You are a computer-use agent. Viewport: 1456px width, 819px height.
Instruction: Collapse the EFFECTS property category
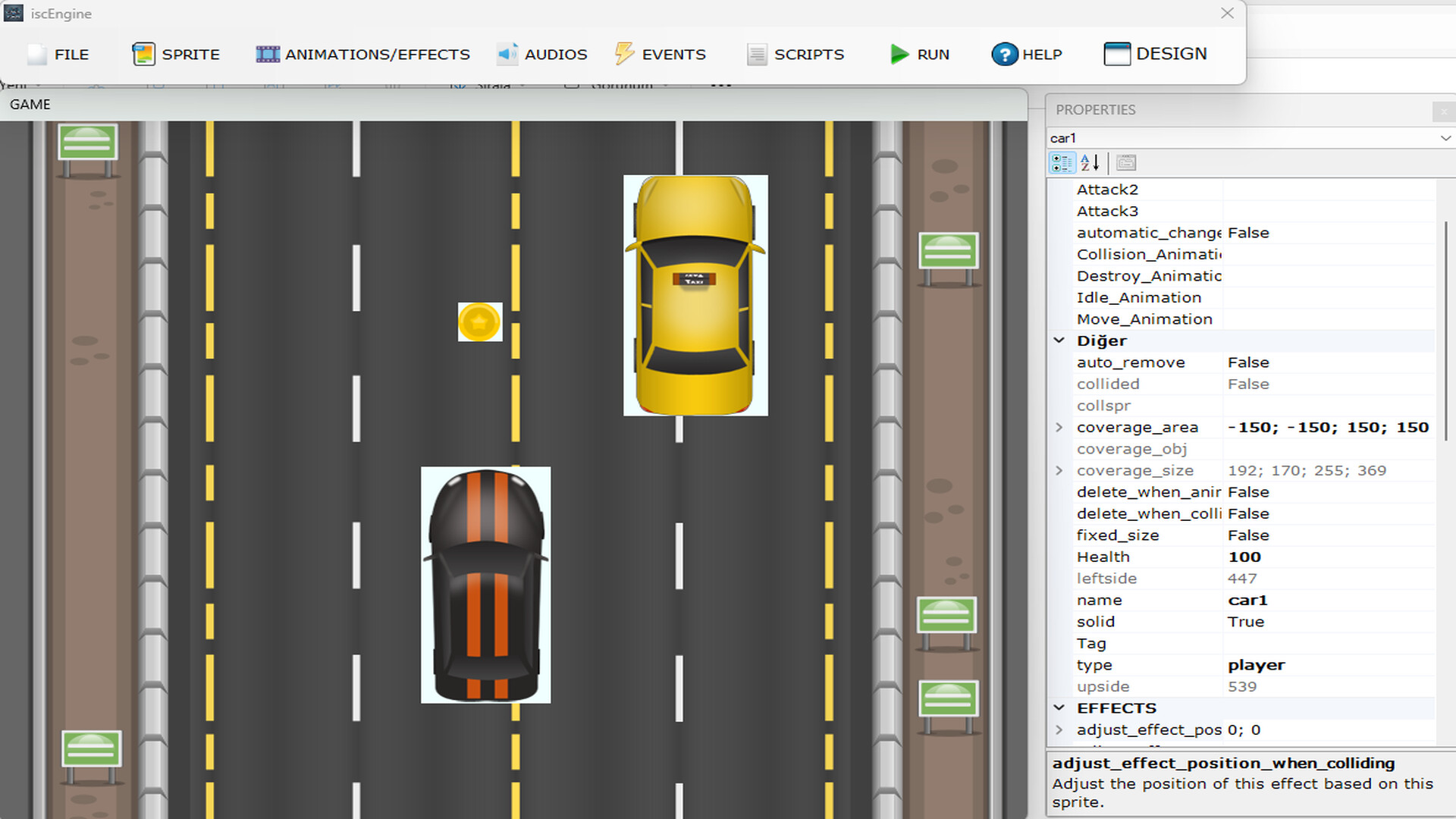(1059, 708)
